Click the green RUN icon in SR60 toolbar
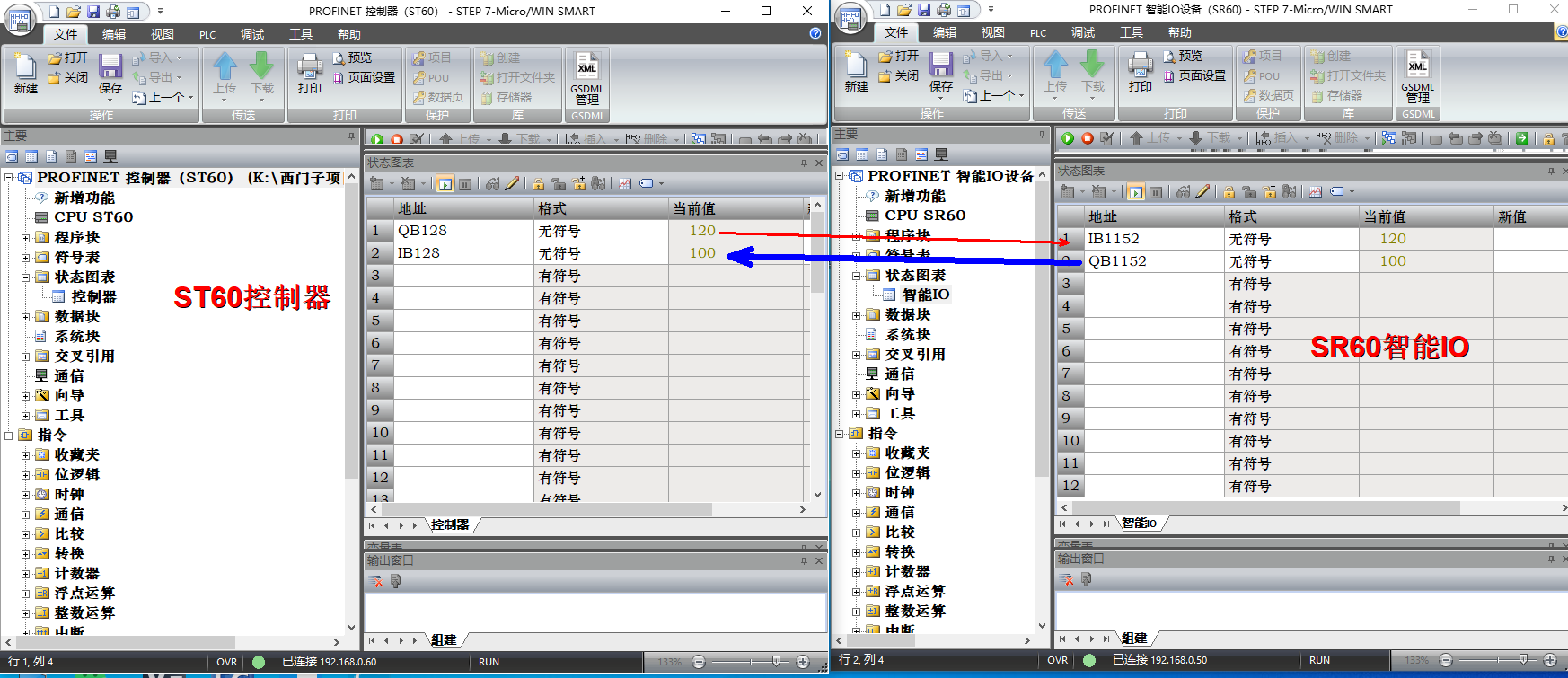Image resolution: width=1568 pixels, height=678 pixels. [1068, 138]
